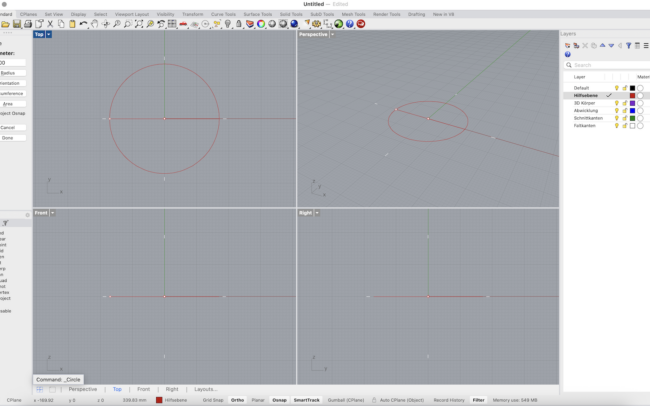Image resolution: width=650 pixels, height=406 pixels.
Task: Move the layer up with the blue up arrow
Action: pyautogui.click(x=602, y=46)
